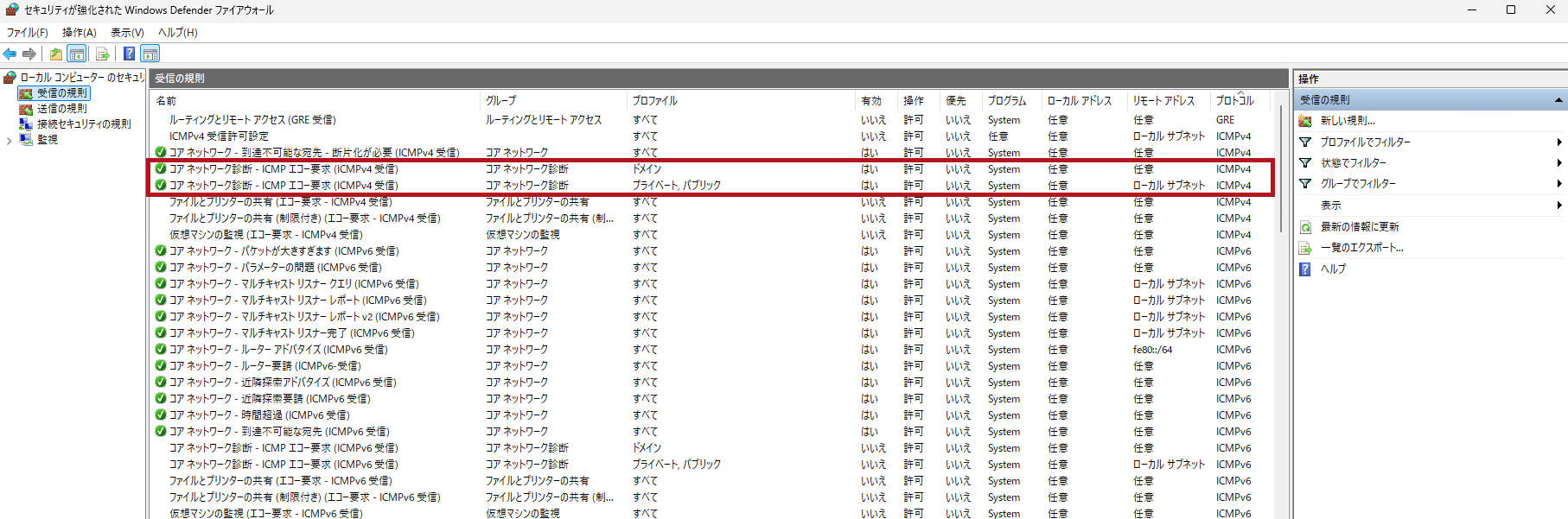Click green check icon of ルーター アドバタイズ rule
The image size is (1568, 519).
[160, 350]
